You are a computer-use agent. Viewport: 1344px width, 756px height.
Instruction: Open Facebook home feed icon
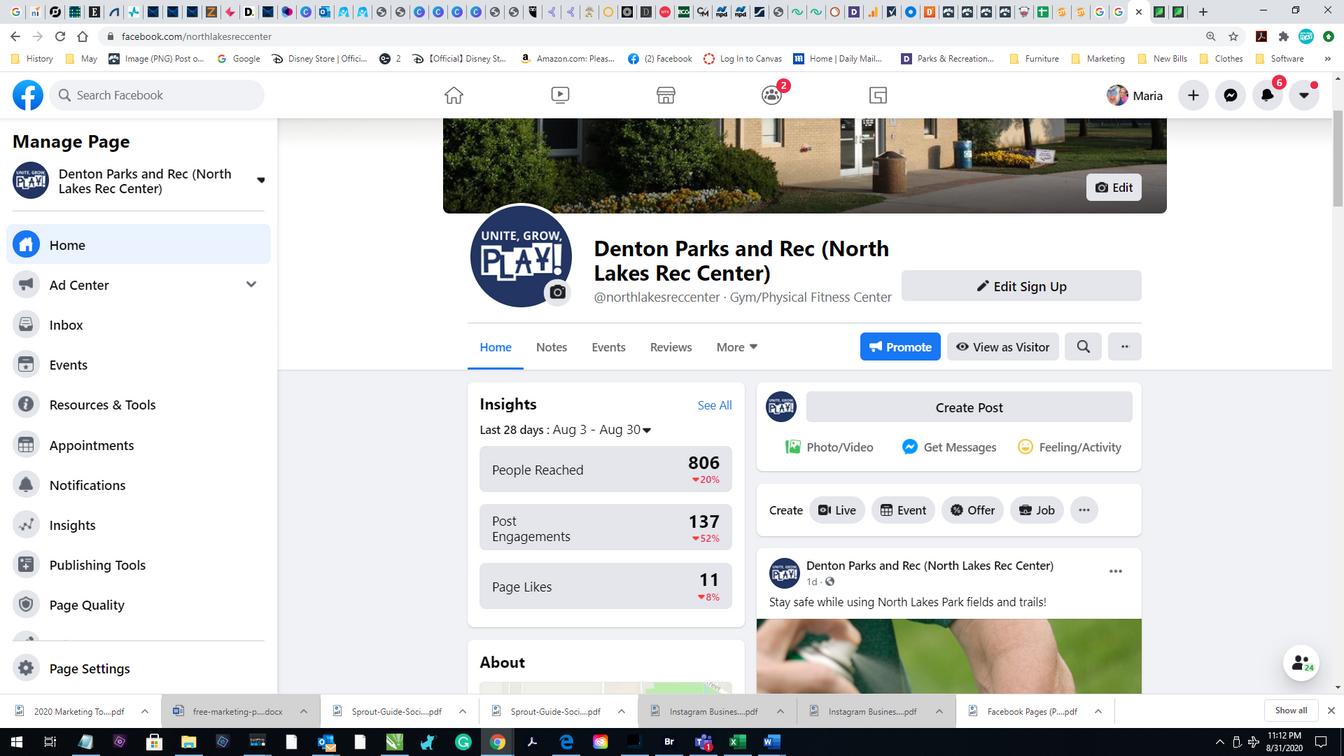click(454, 95)
